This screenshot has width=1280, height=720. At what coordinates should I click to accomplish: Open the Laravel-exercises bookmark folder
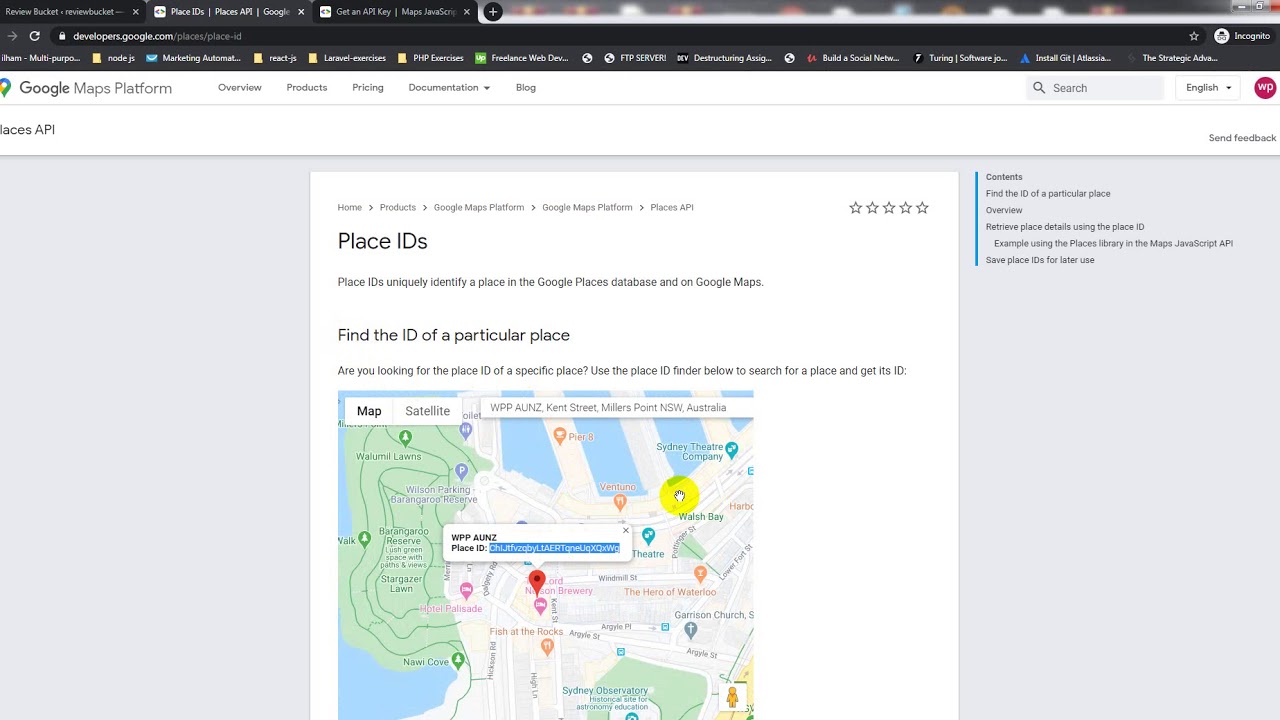coord(347,58)
